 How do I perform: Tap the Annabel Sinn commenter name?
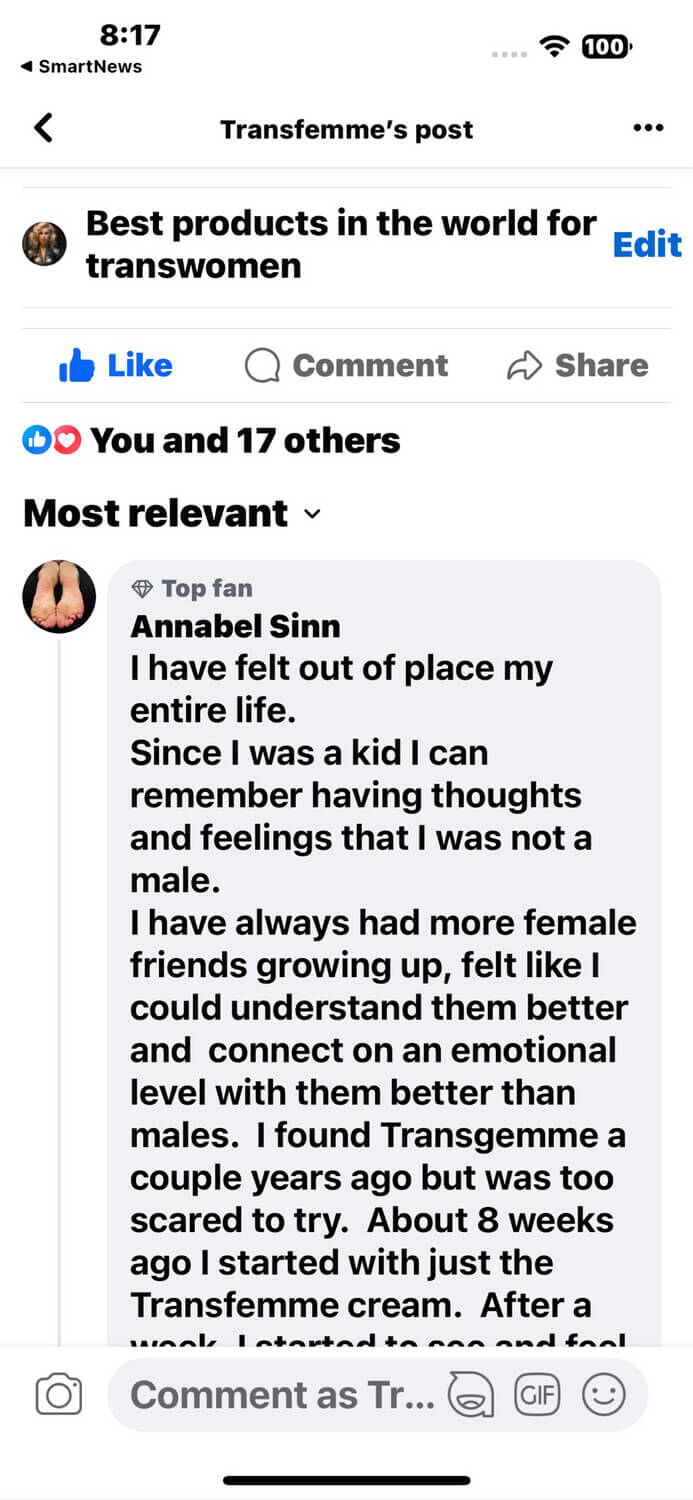(235, 627)
